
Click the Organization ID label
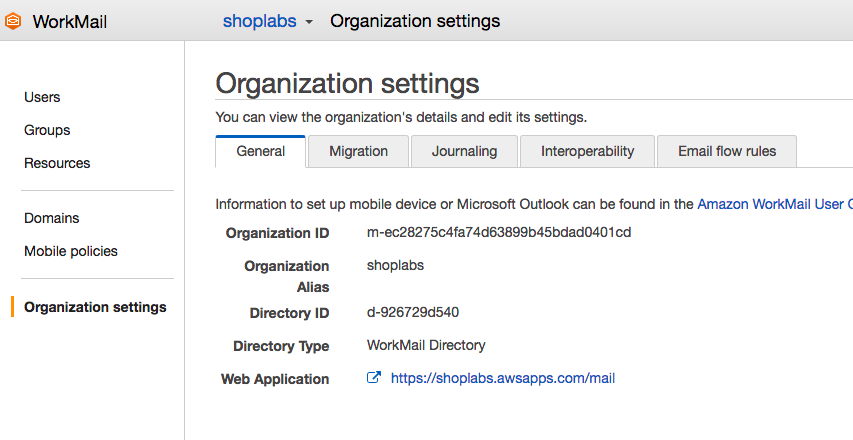tap(277, 233)
